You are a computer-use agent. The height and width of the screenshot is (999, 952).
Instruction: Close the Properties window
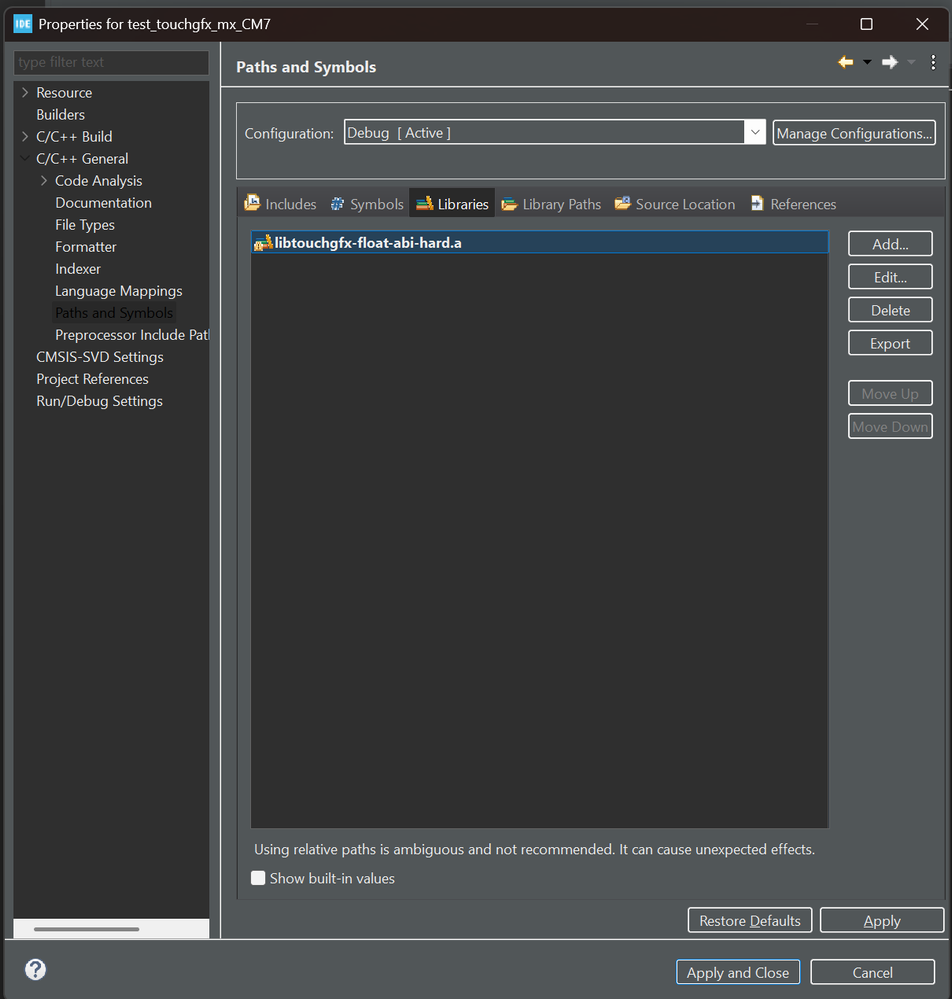point(922,24)
